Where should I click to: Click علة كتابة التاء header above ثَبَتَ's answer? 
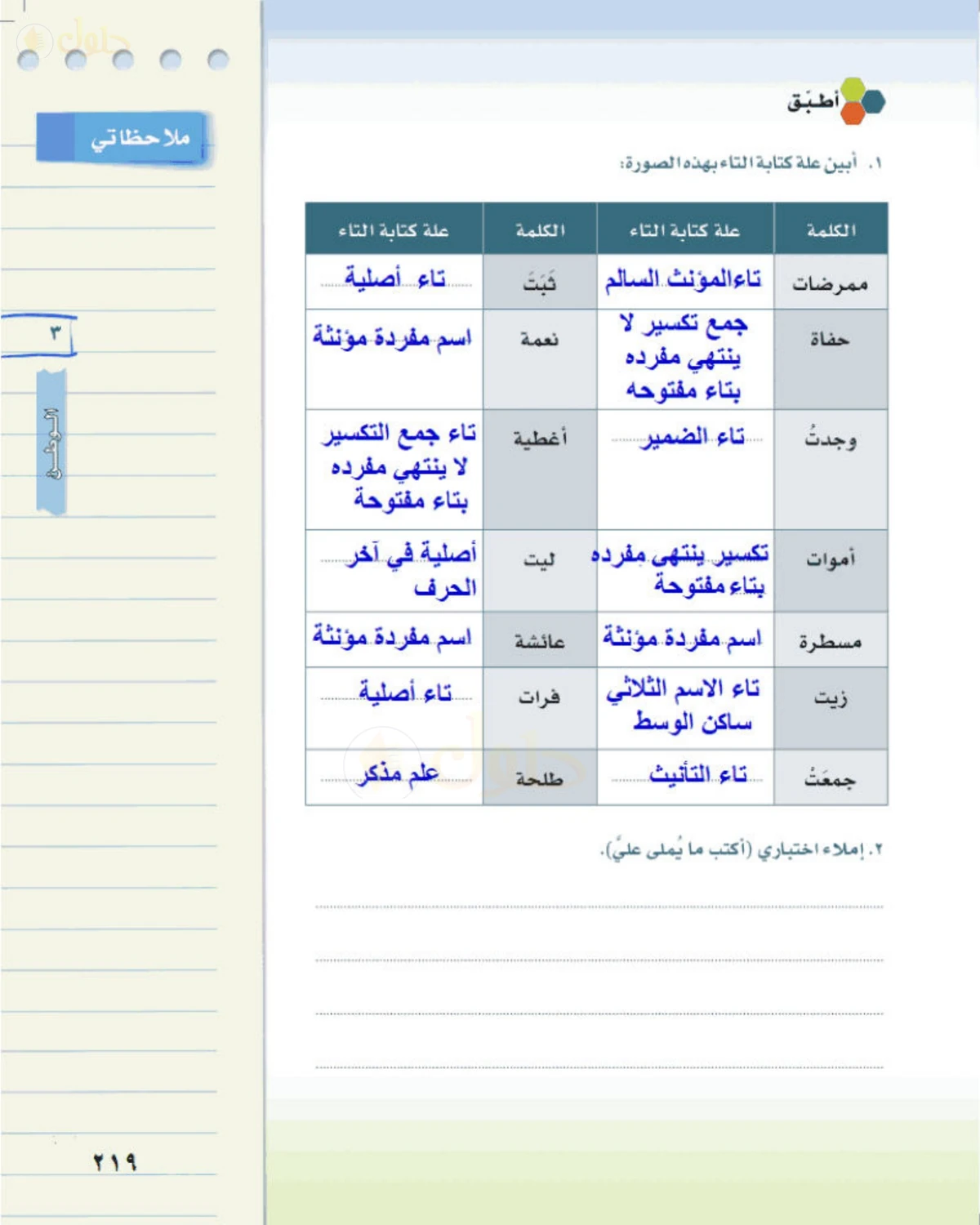pyautogui.click(x=394, y=230)
